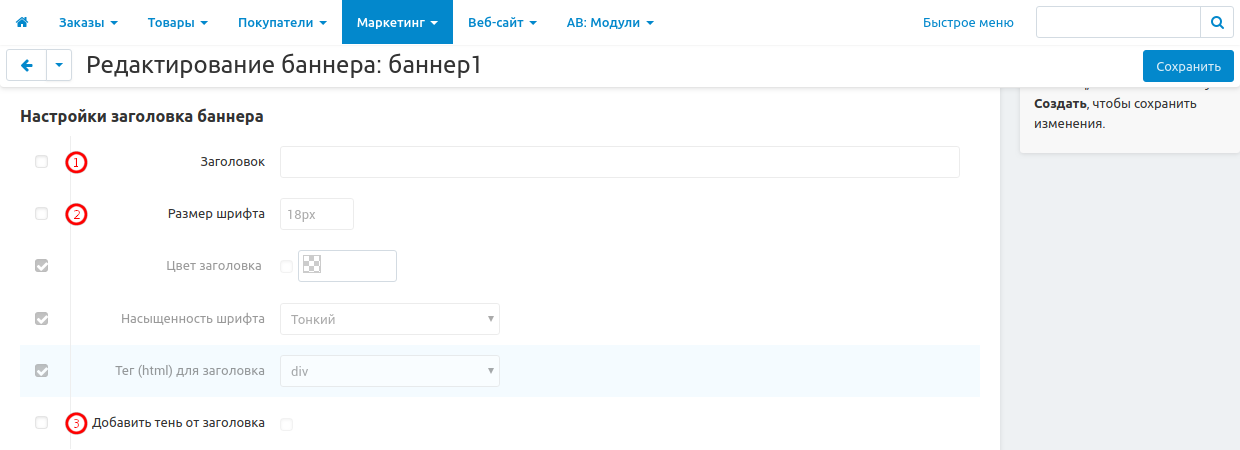The image size is (1240, 450).
Task: Click red circled marker number 2
Action: [x=77, y=214]
